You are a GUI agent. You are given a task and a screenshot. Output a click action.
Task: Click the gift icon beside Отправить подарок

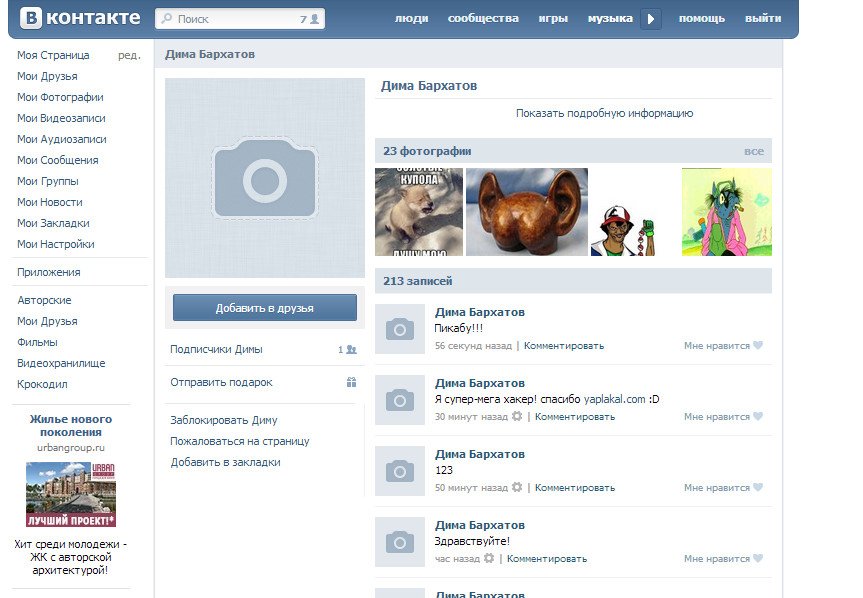351,382
